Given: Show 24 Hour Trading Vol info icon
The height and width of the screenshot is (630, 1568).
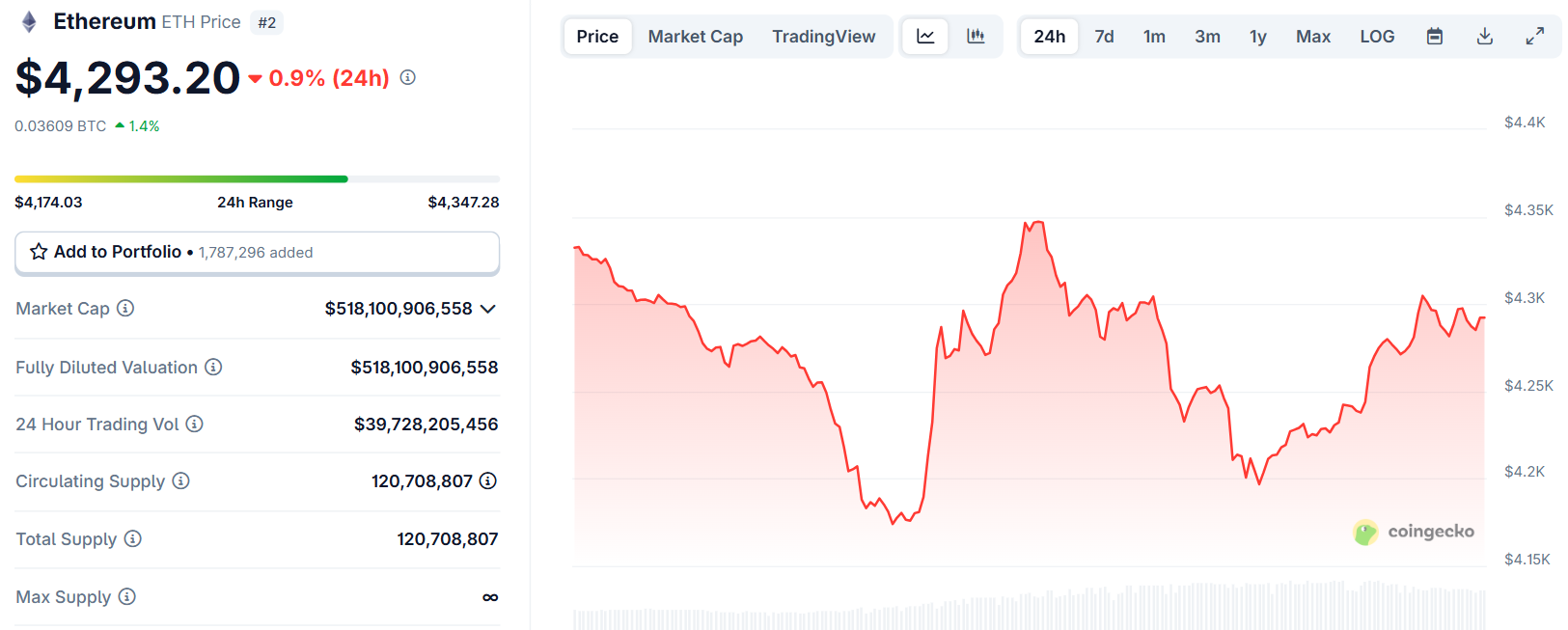Looking at the screenshot, I should pyautogui.click(x=194, y=424).
